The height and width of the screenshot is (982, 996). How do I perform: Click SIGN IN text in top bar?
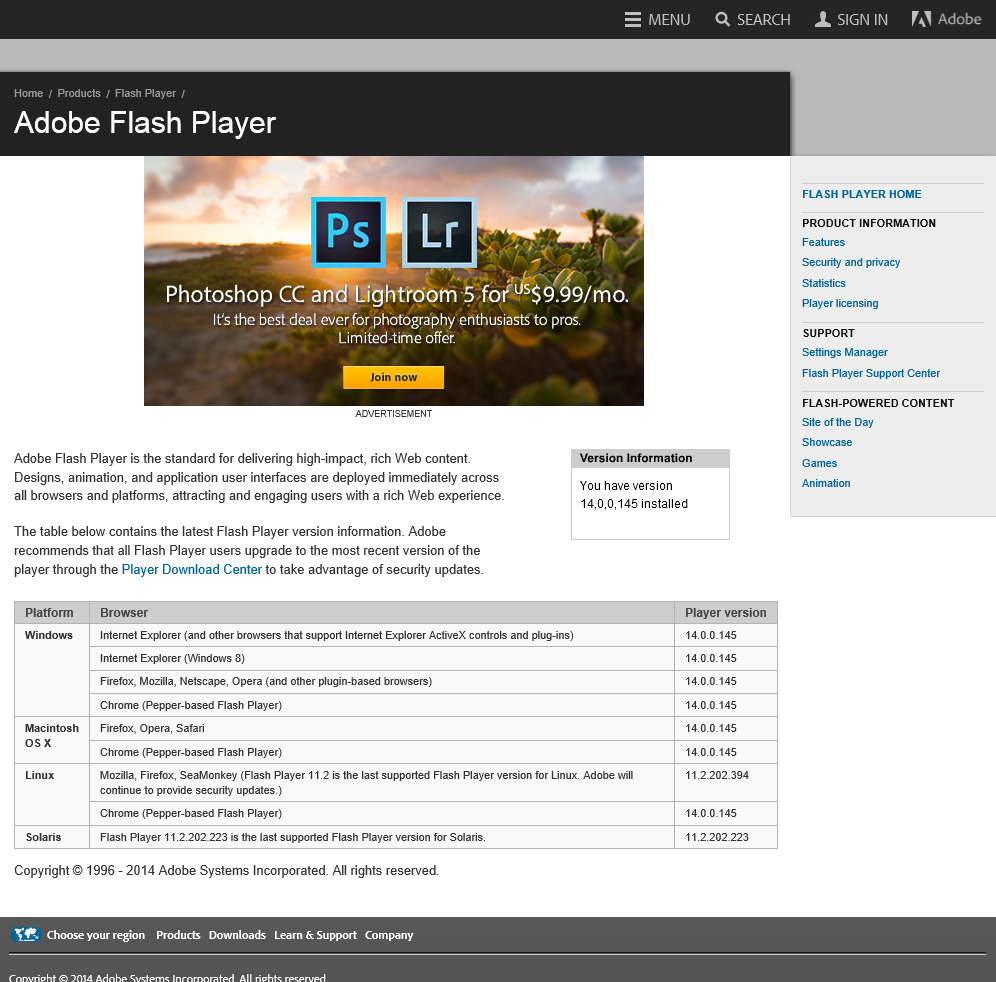862,20
